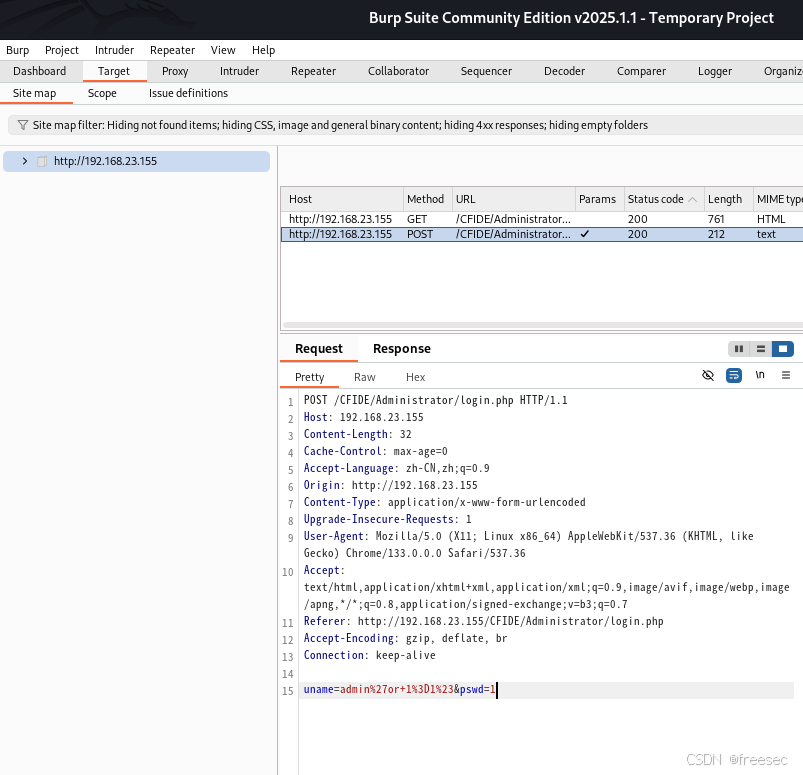Image resolution: width=803 pixels, height=775 pixels.
Task: Open the View menu
Action: click(x=223, y=50)
